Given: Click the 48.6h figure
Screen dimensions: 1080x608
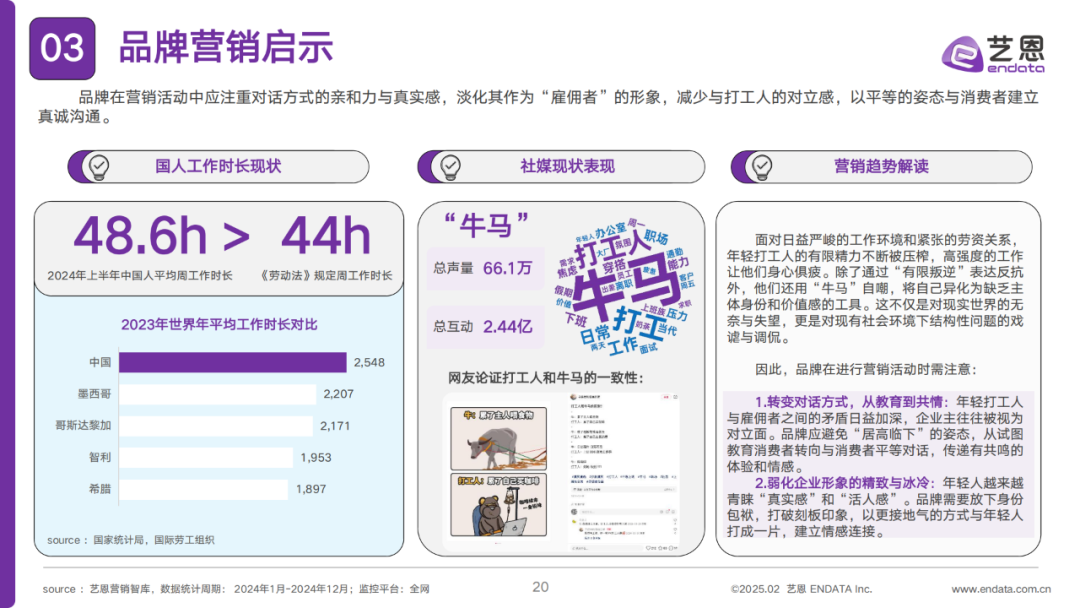Looking at the screenshot, I should [x=140, y=236].
